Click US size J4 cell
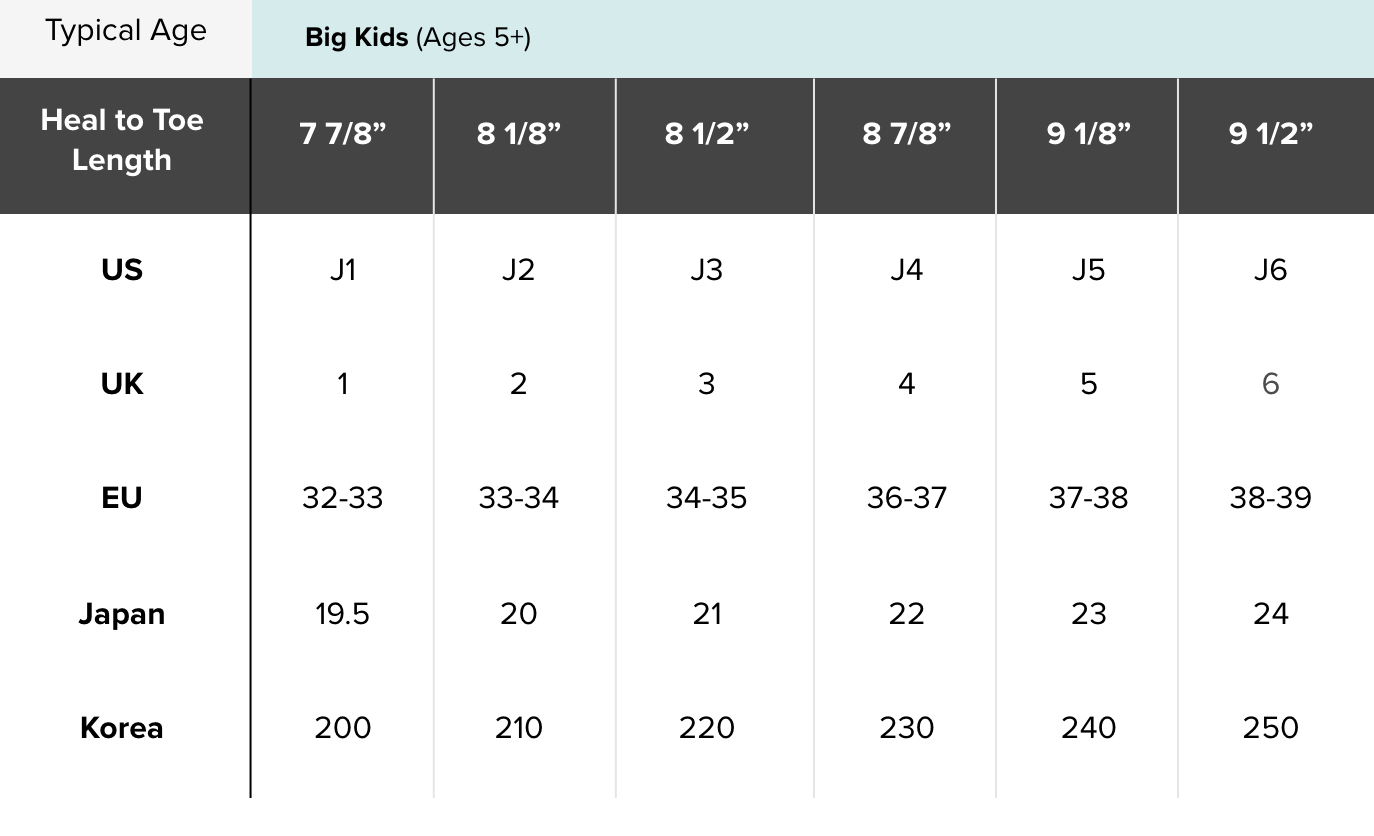 point(906,270)
